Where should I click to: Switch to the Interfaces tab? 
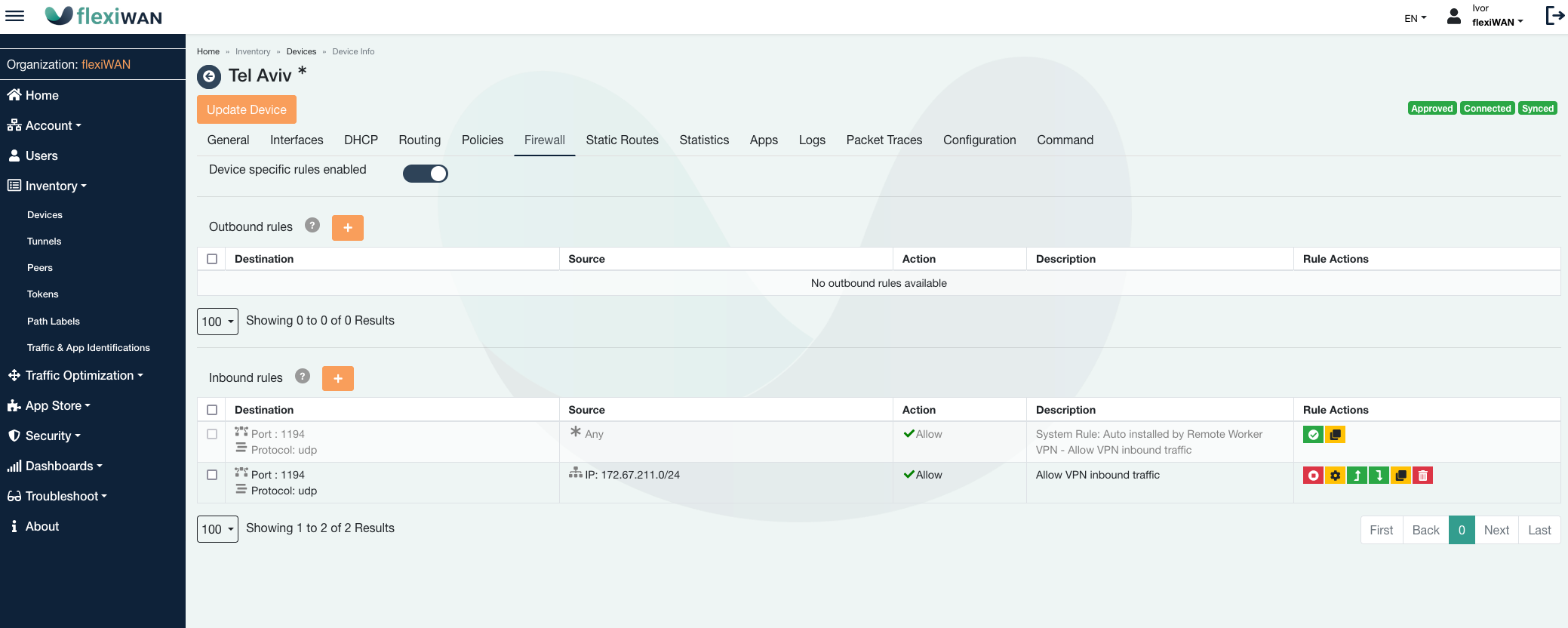[x=297, y=140]
